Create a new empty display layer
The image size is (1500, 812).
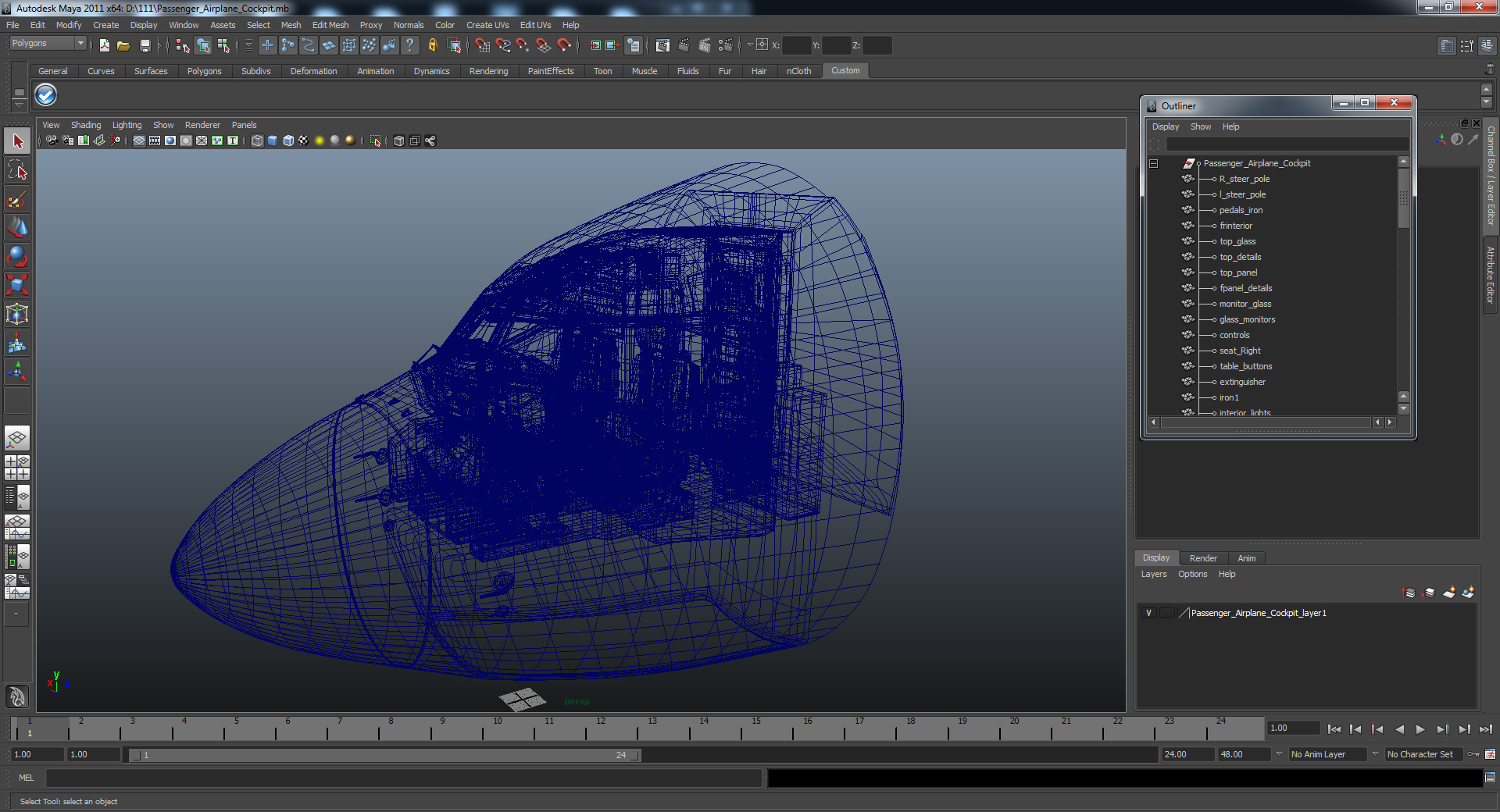(x=1449, y=593)
